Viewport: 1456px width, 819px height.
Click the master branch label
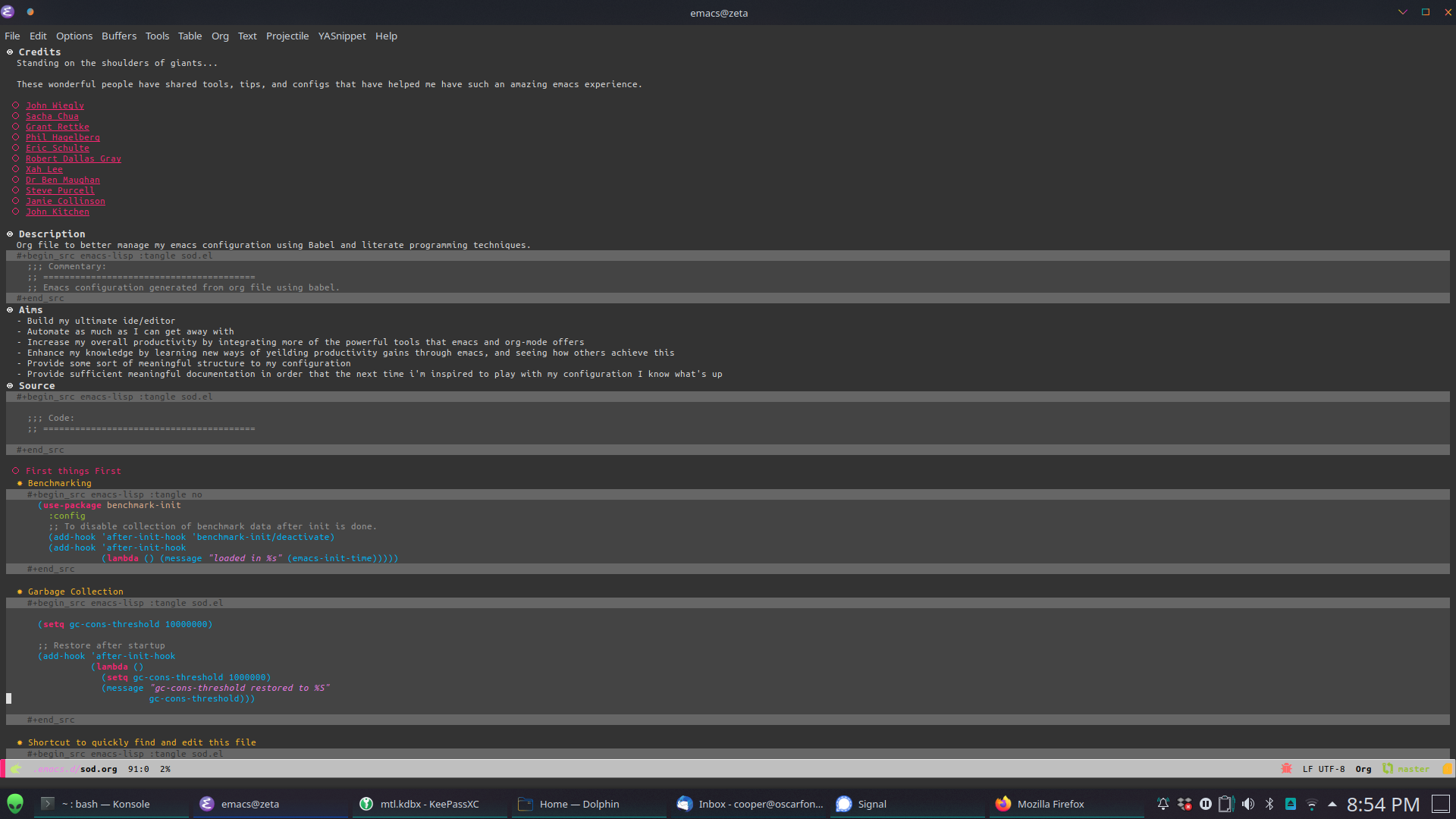(x=1414, y=769)
